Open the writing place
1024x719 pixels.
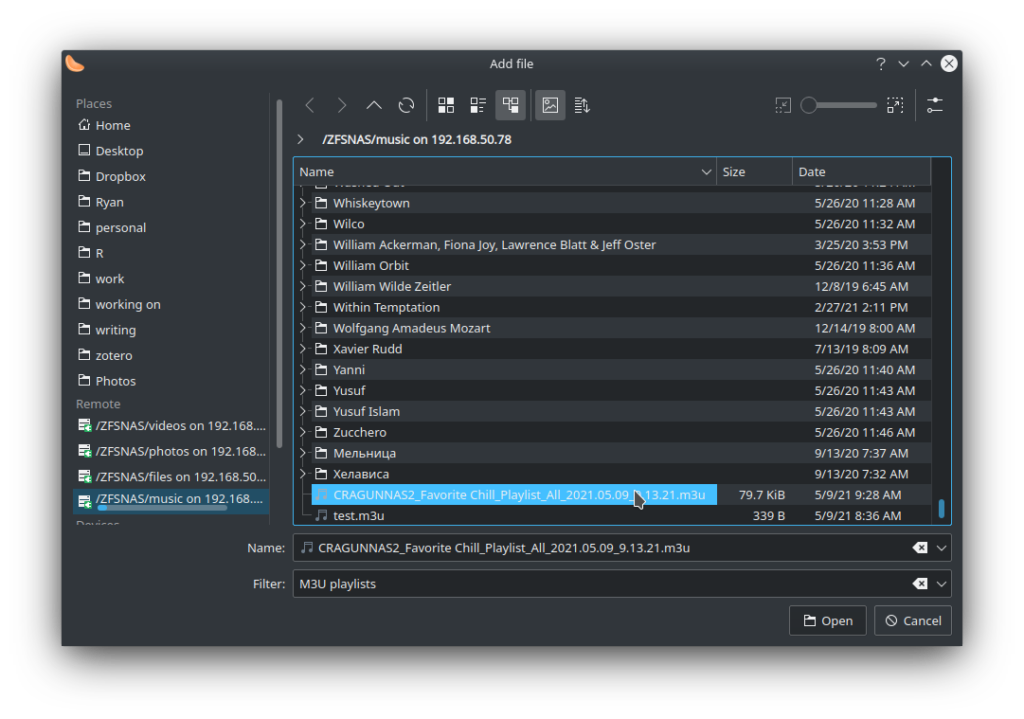[x=106, y=330]
